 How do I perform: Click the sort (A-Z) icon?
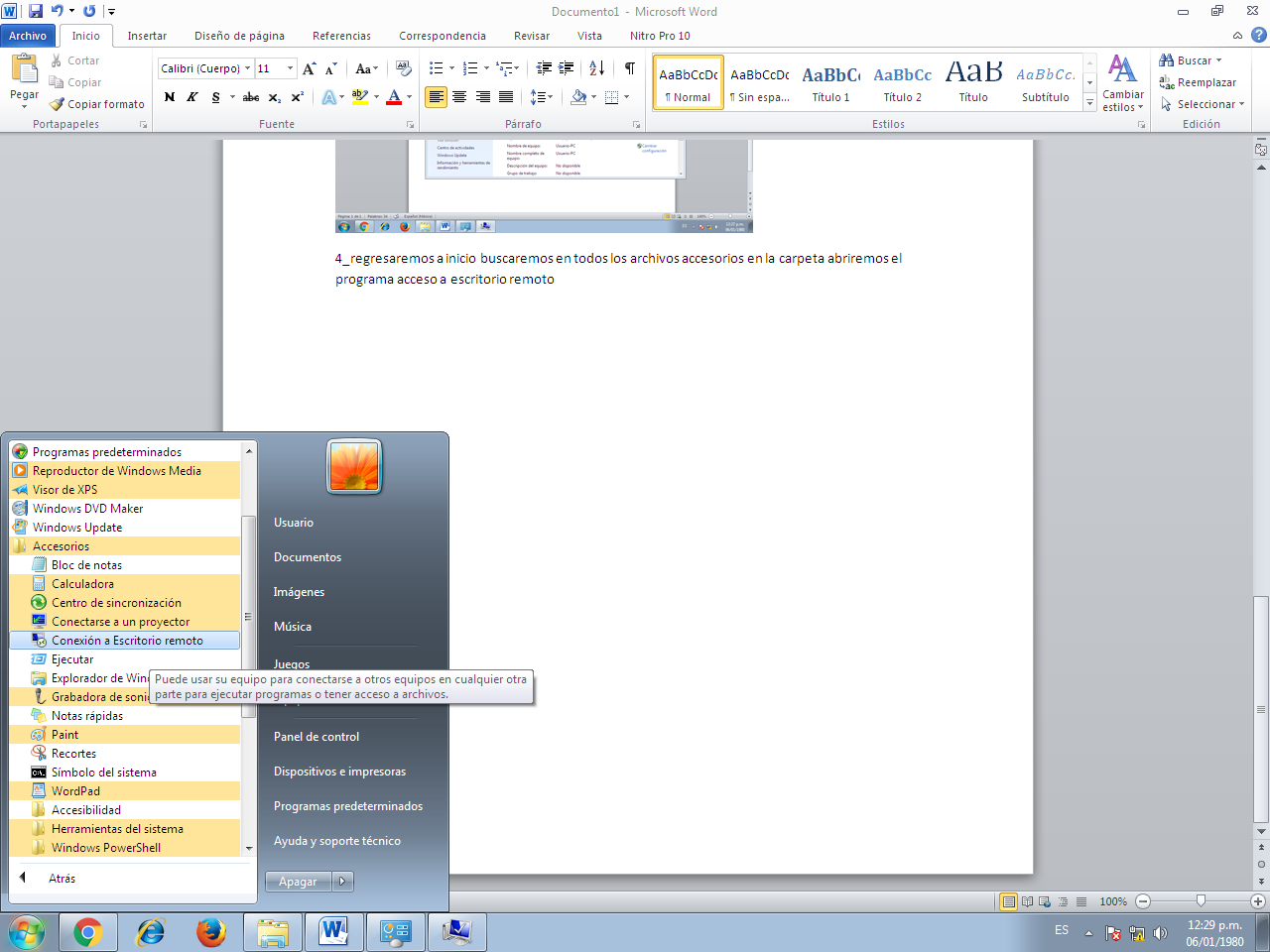pos(596,68)
